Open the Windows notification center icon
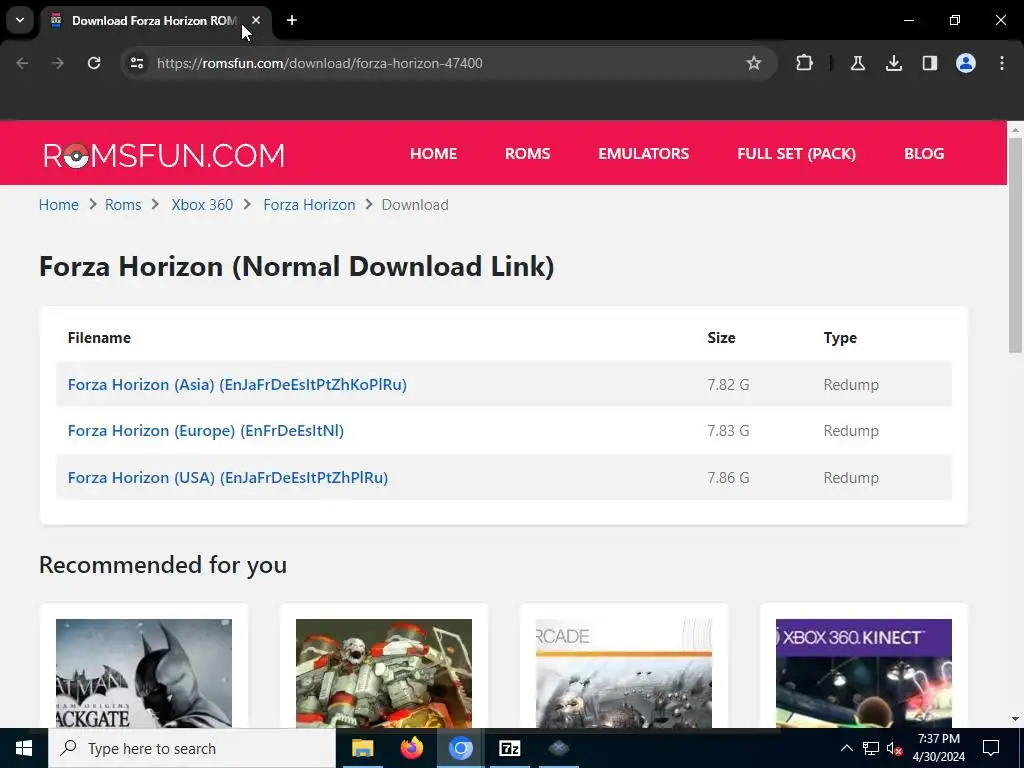Screen dimensions: 1024x768 click(x=991, y=748)
